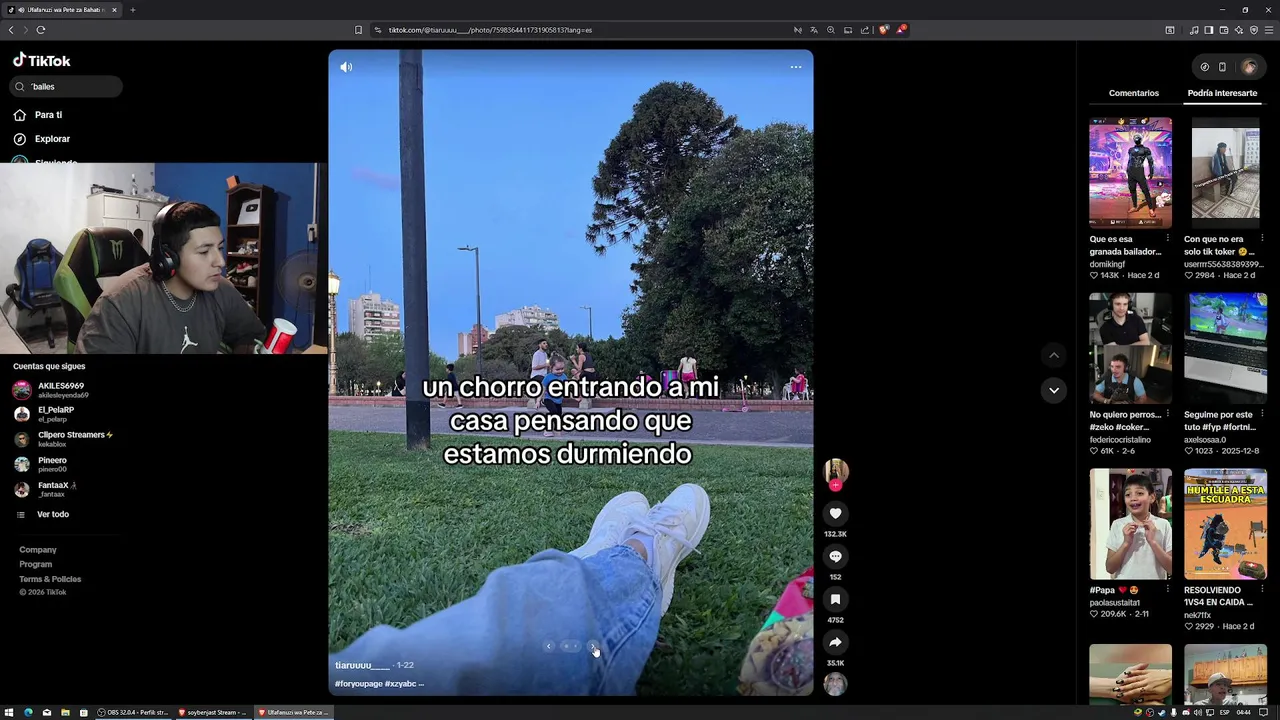Open Brave wallet icon
The height and width of the screenshot is (720, 1280).
[1223, 30]
